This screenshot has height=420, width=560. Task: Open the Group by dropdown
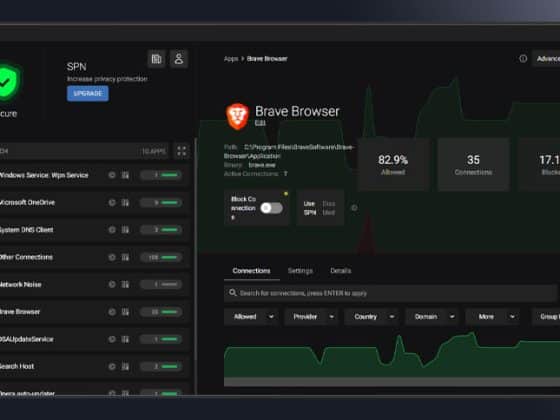pyautogui.click(x=546, y=316)
